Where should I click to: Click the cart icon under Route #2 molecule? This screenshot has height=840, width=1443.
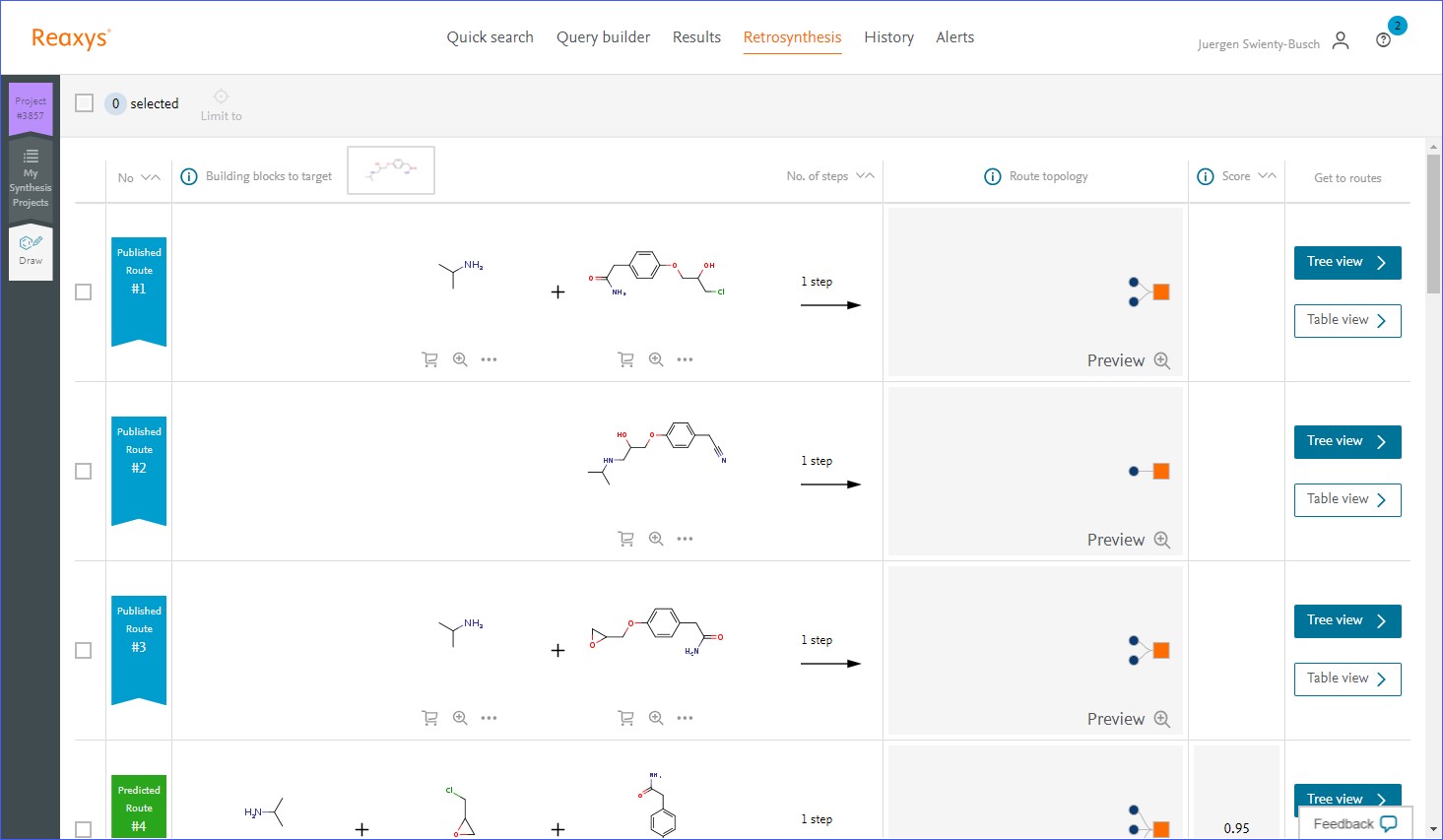pyautogui.click(x=625, y=539)
